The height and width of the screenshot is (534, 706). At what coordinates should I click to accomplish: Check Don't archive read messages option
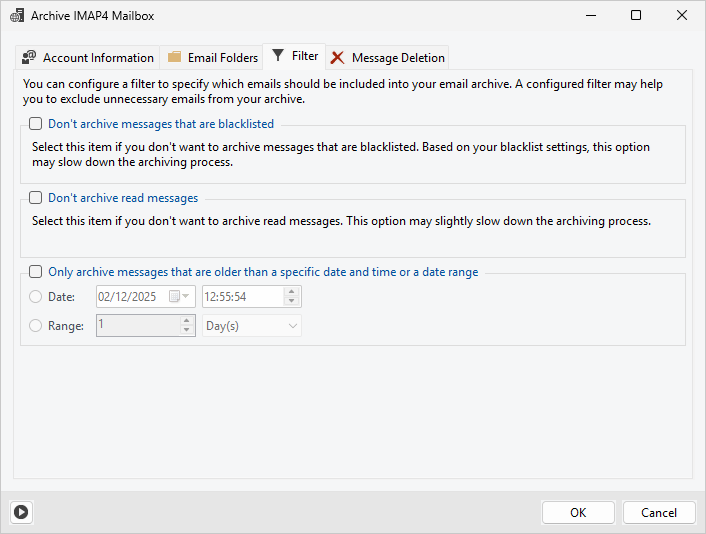click(x=36, y=198)
